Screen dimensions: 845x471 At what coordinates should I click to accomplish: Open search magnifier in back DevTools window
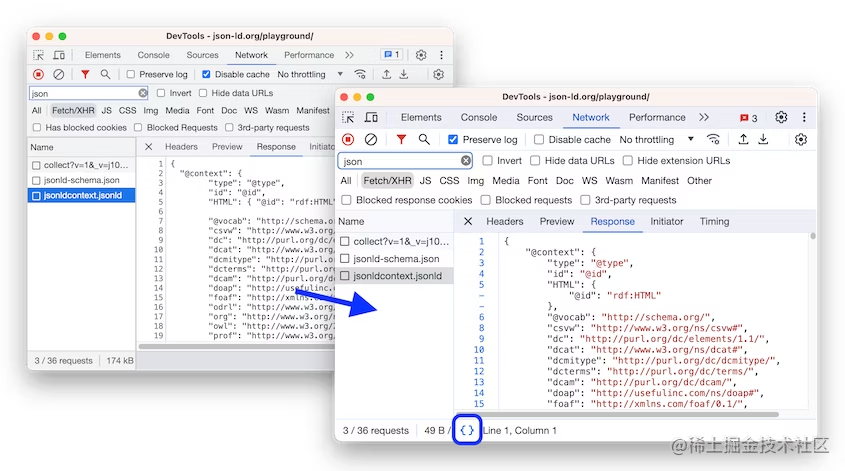click(105, 74)
